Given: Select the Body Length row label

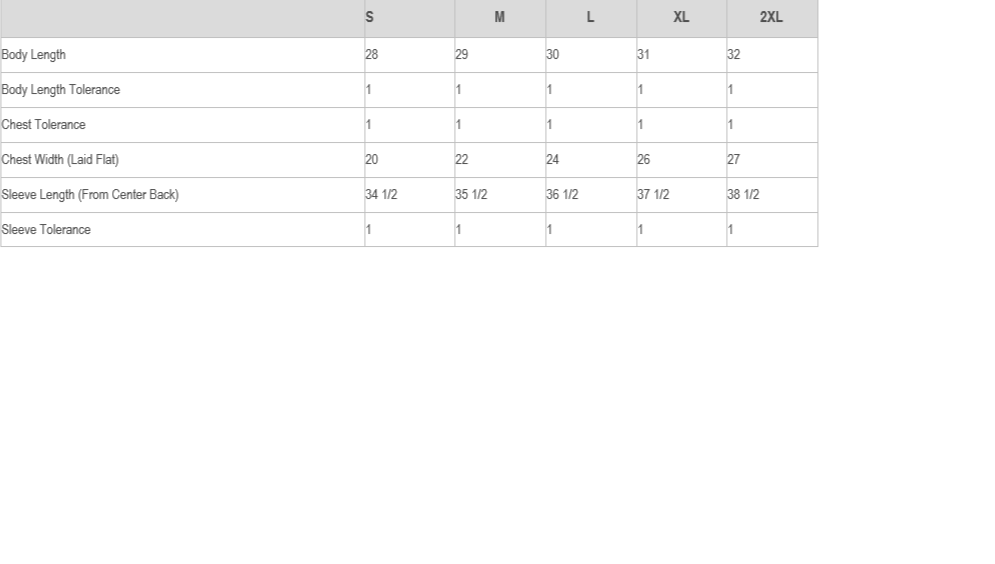Looking at the screenshot, I should (x=34, y=55).
